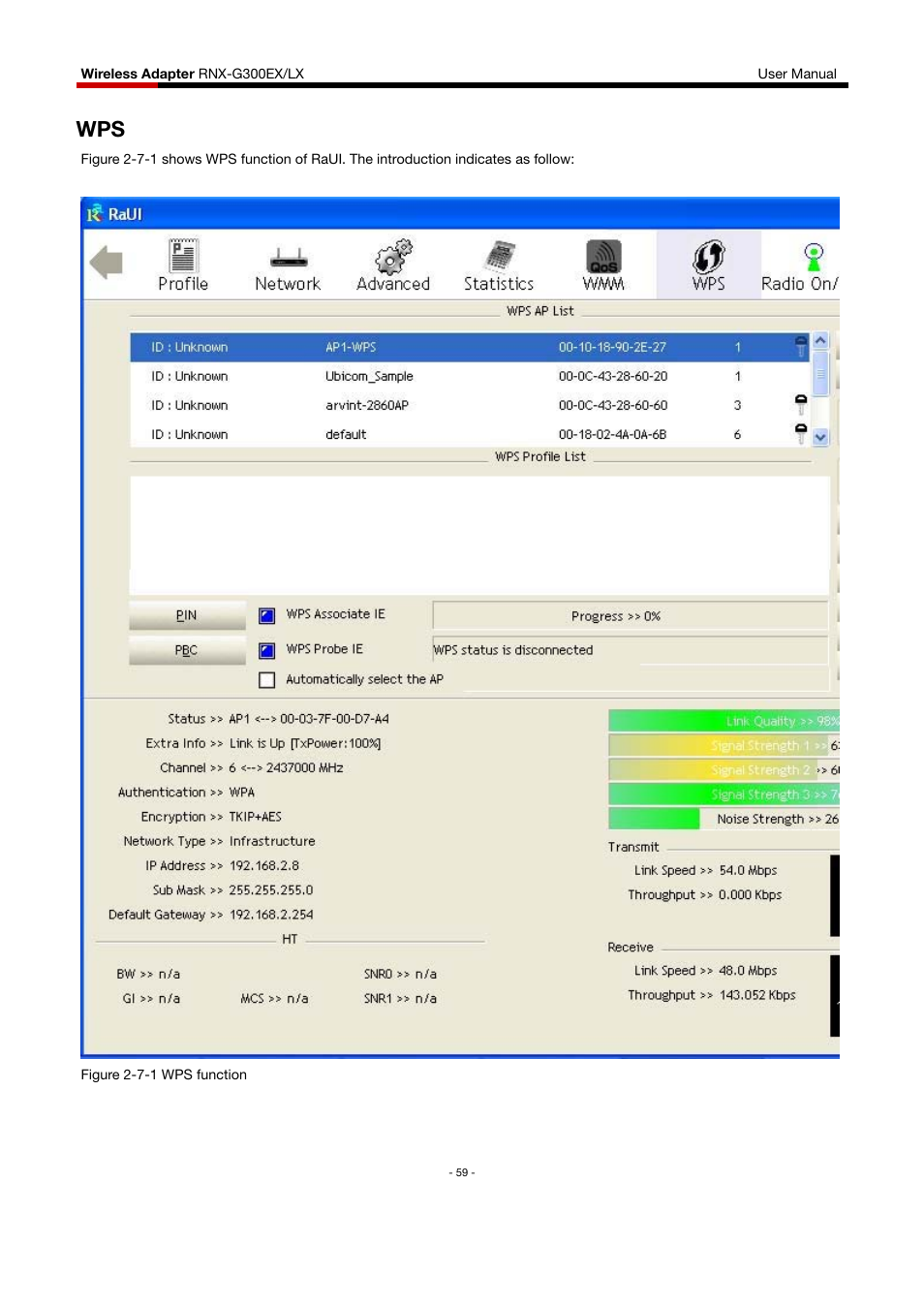
Task: Click the lock icon on default row
Action: click(801, 433)
